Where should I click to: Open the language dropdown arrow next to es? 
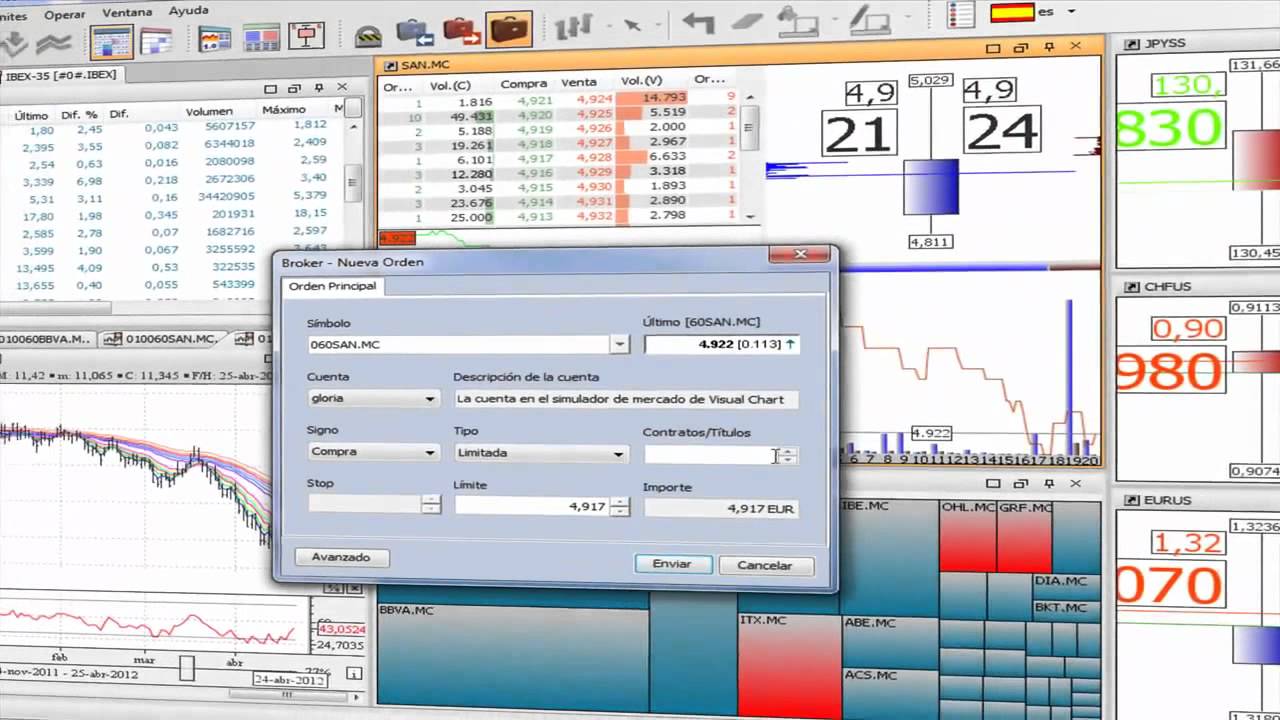click(1071, 12)
